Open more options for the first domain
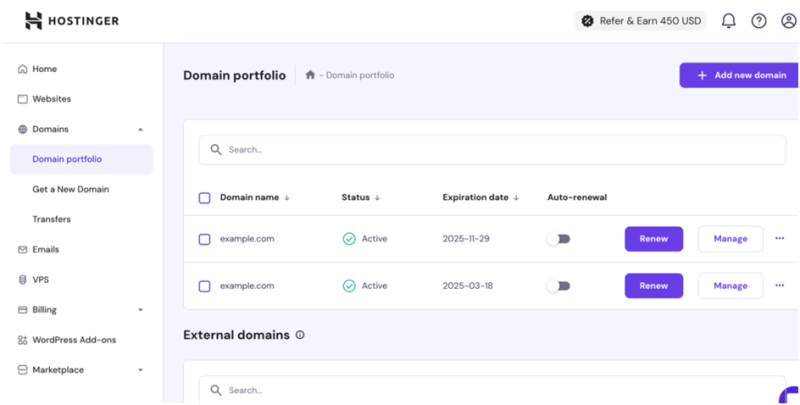The width and height of the screenshot is (800, 405). click(x=780, y=238)
